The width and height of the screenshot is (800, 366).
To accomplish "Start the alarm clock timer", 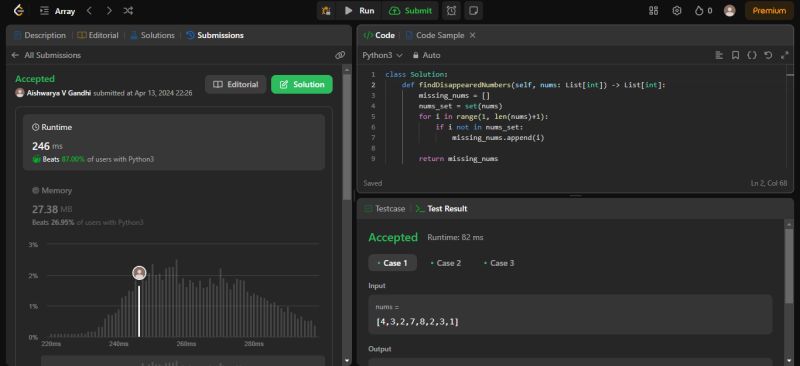I will click(x=451, y=11).
